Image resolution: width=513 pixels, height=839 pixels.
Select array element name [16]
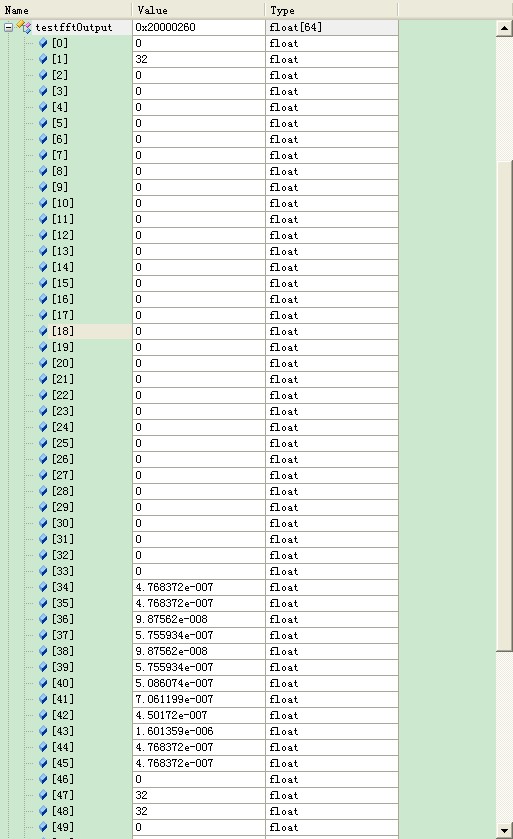[63, 299]
